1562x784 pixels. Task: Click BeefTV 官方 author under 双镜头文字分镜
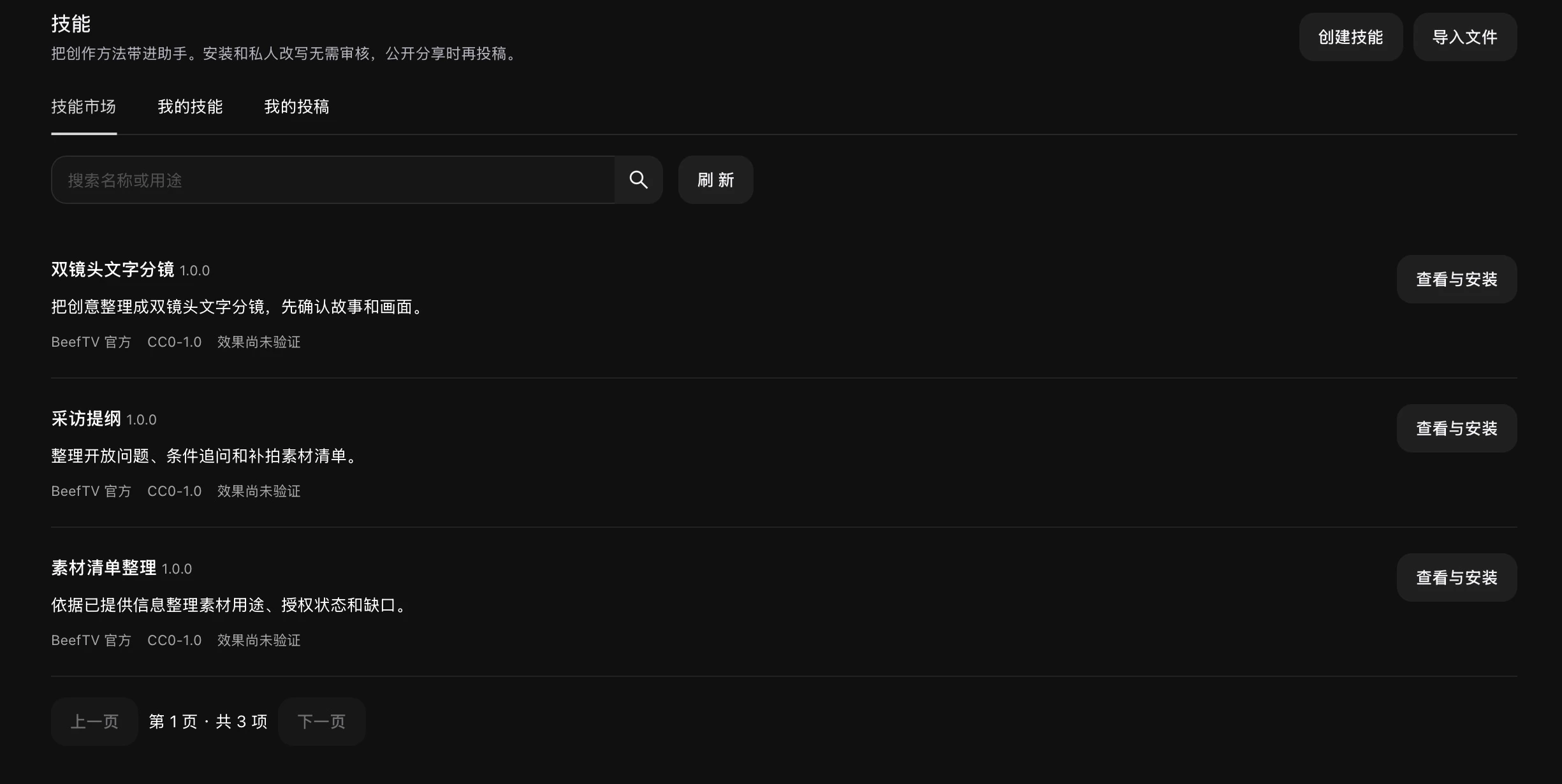click(91, 342)
